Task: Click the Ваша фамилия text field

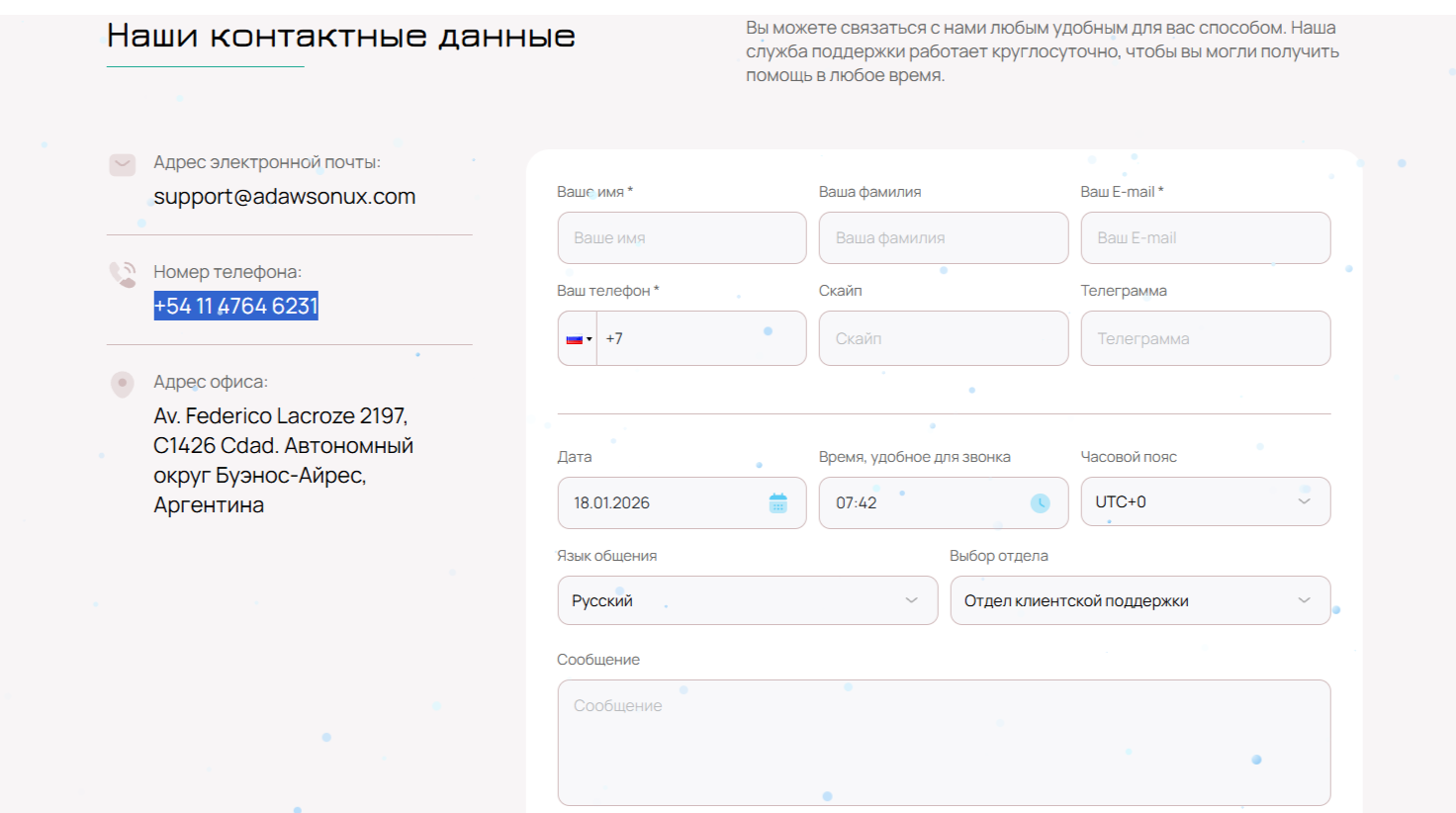Action: pyautogui.click(x=943, y=238)
